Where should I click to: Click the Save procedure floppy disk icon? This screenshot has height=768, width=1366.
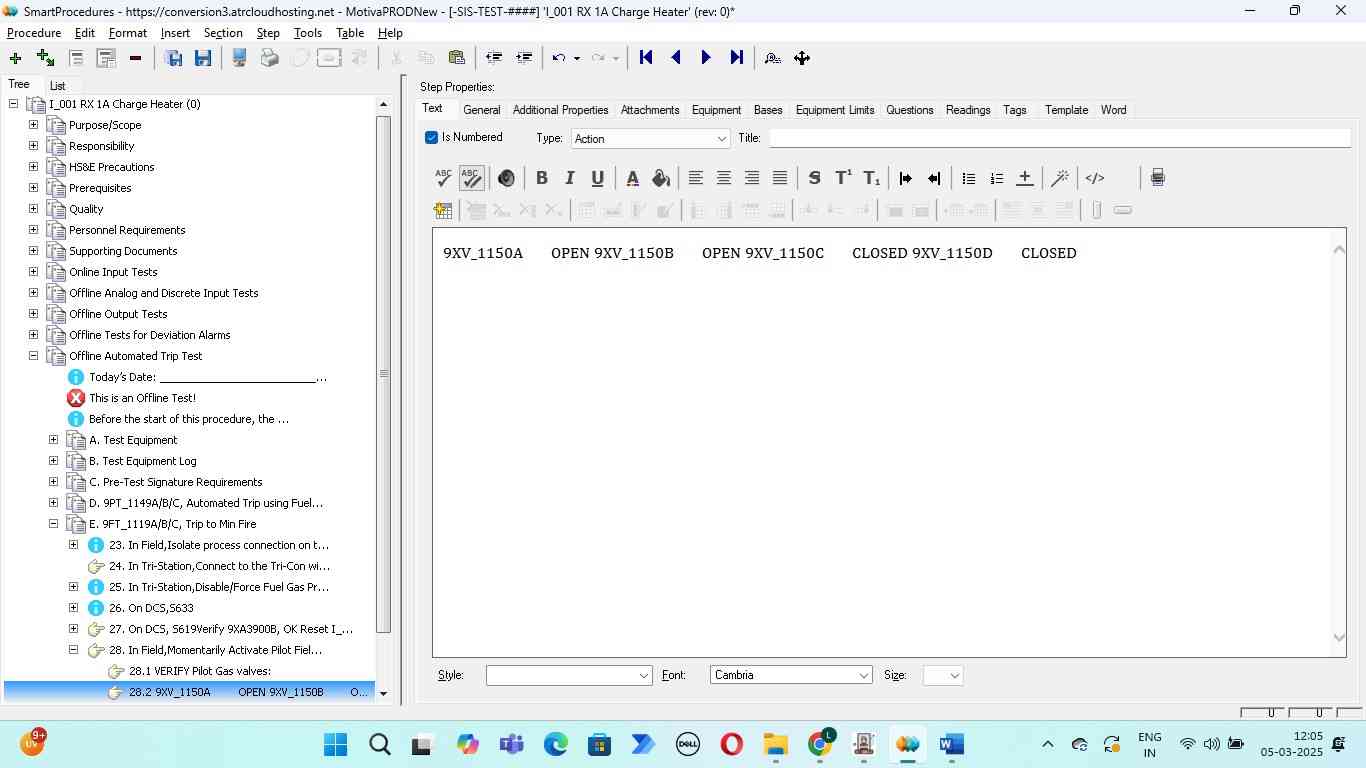(203, 58)
